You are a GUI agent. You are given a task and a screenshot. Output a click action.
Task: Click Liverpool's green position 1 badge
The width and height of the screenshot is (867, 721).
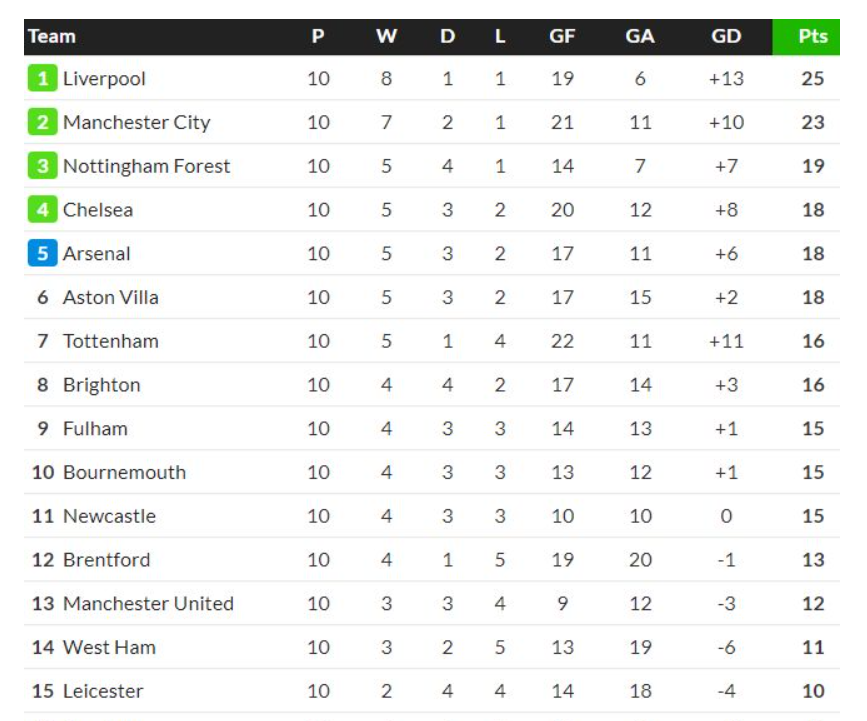coord(43,79)
